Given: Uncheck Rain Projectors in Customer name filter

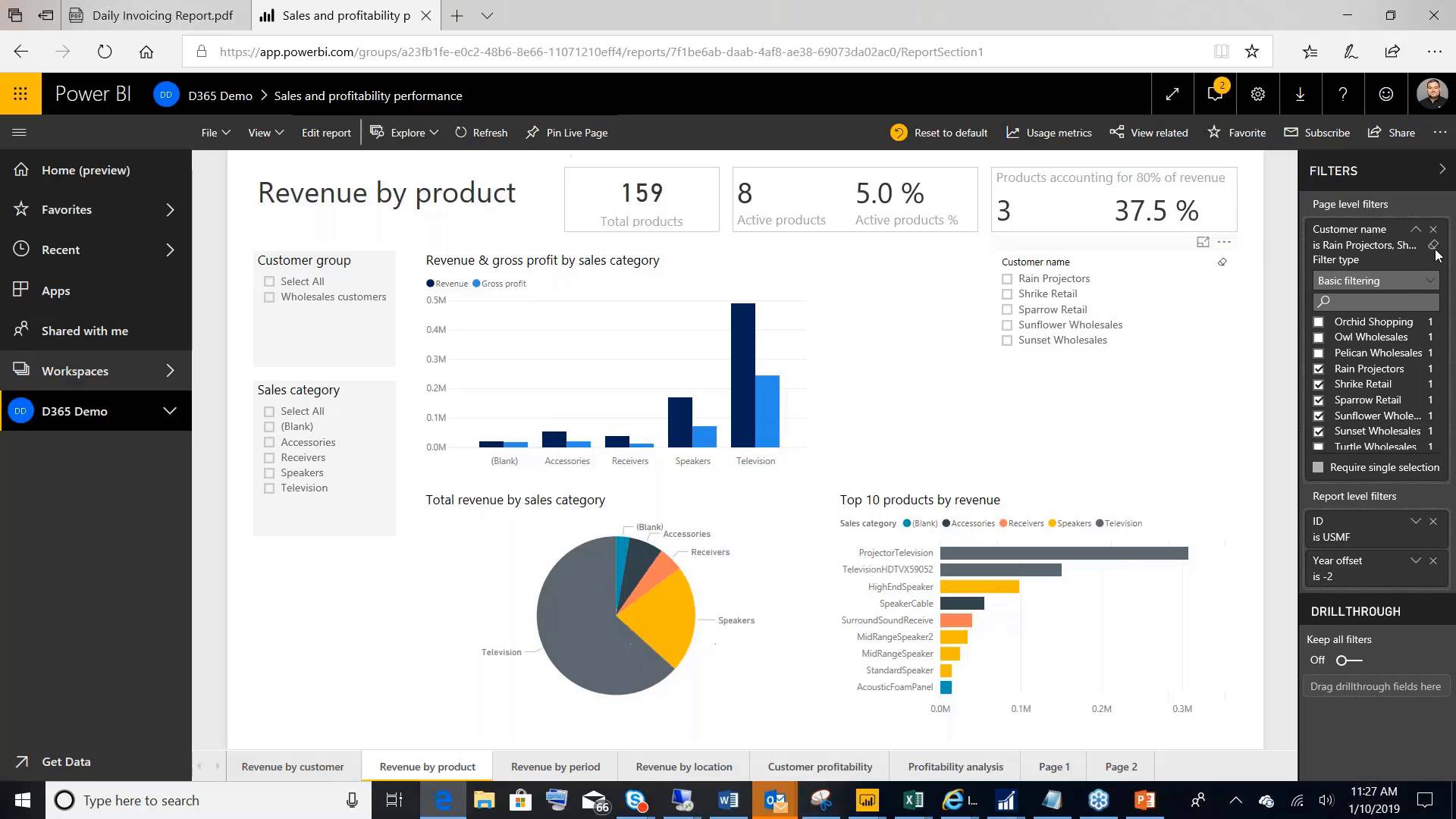Looking at the screenshot, I should (1318, 369).
